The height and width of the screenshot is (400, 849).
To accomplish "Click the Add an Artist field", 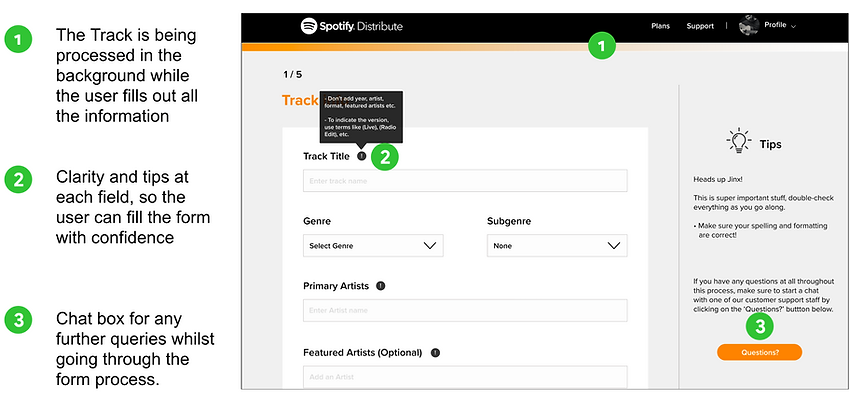I will [465, 377].
